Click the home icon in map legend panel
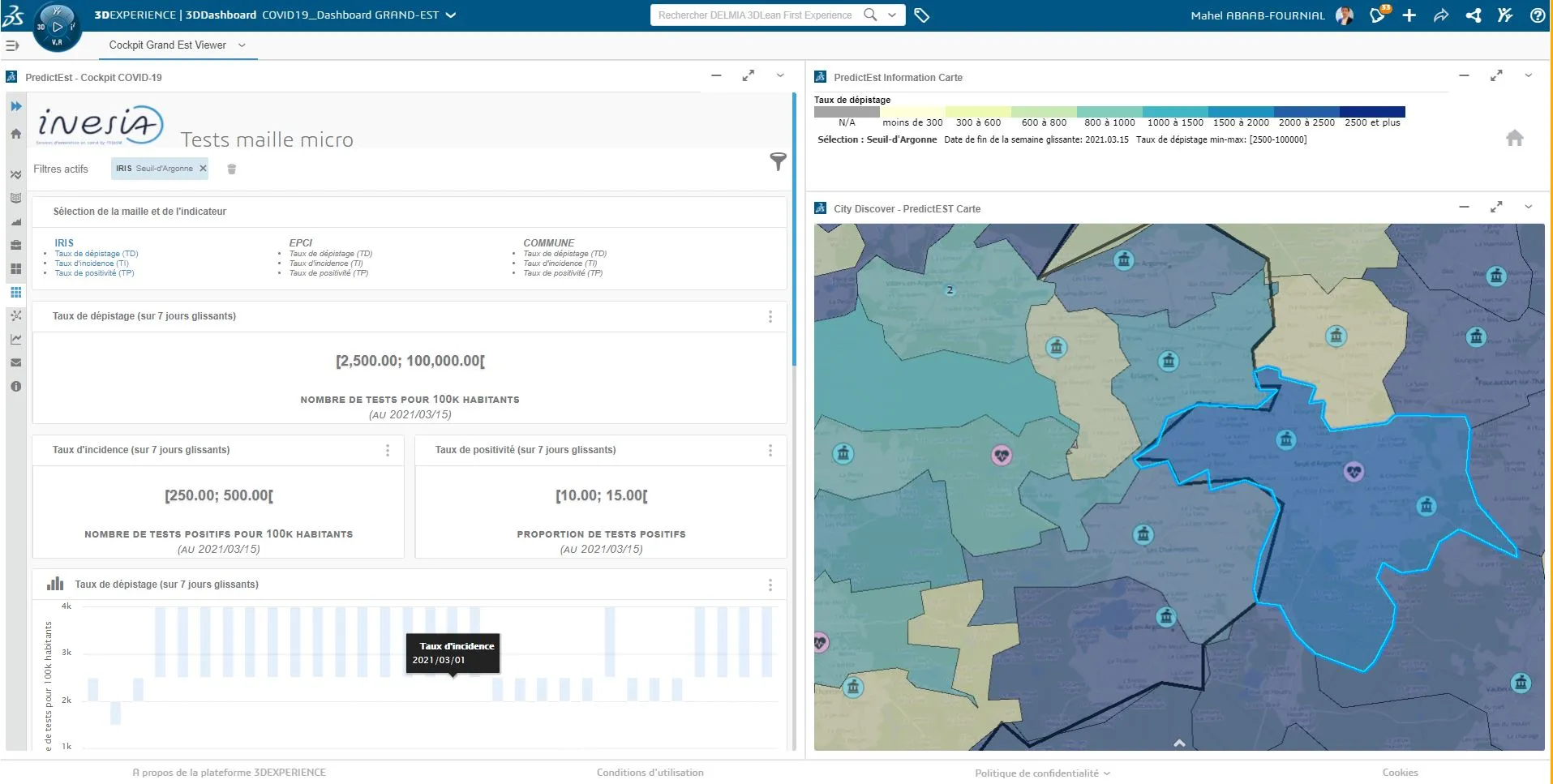Image resolution: width=1553 pixels, height=784 pixels. point(1514,138)
